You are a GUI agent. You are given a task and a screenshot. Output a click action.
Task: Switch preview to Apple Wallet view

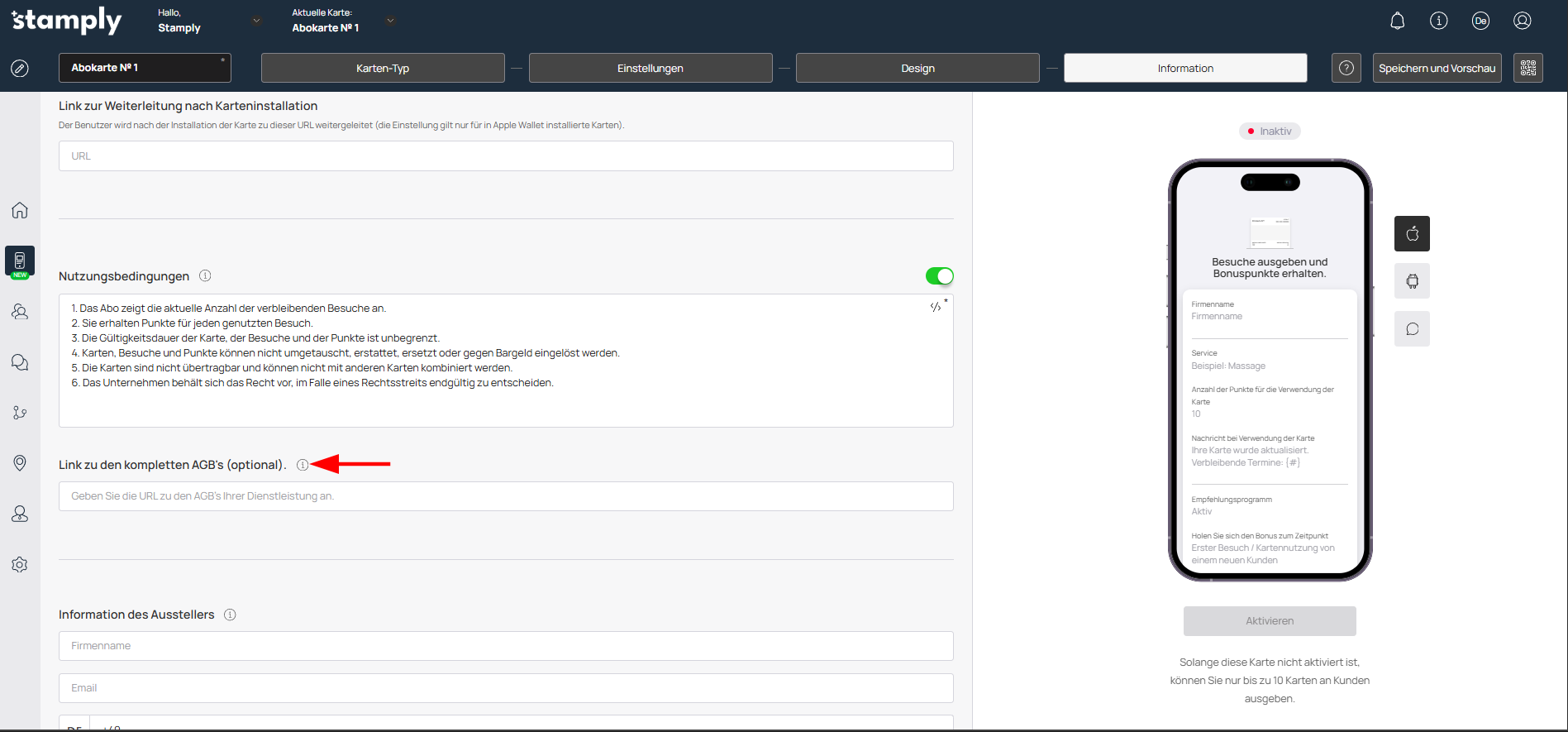pos(1412,234)
